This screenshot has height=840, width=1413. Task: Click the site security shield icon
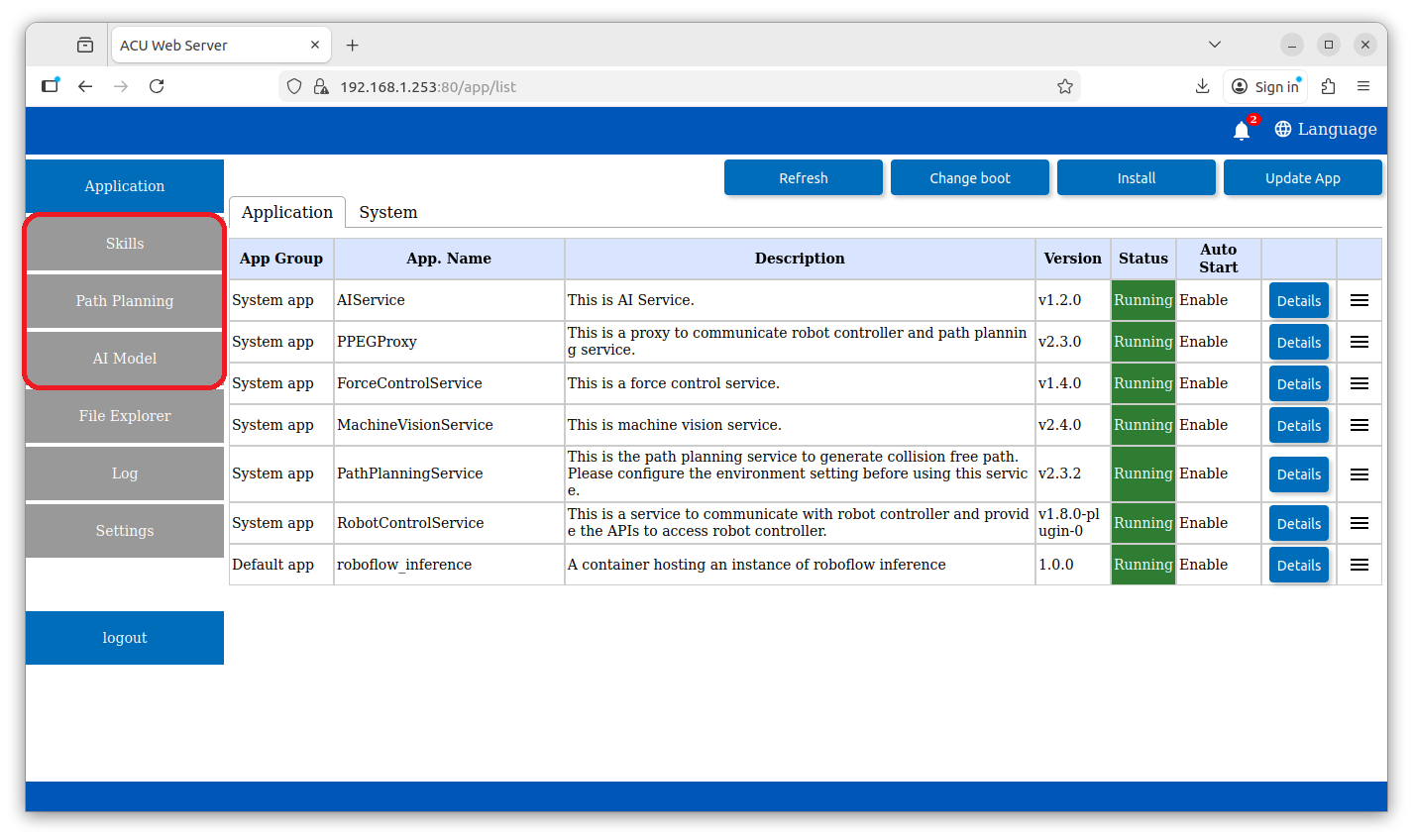pos(294,86)
